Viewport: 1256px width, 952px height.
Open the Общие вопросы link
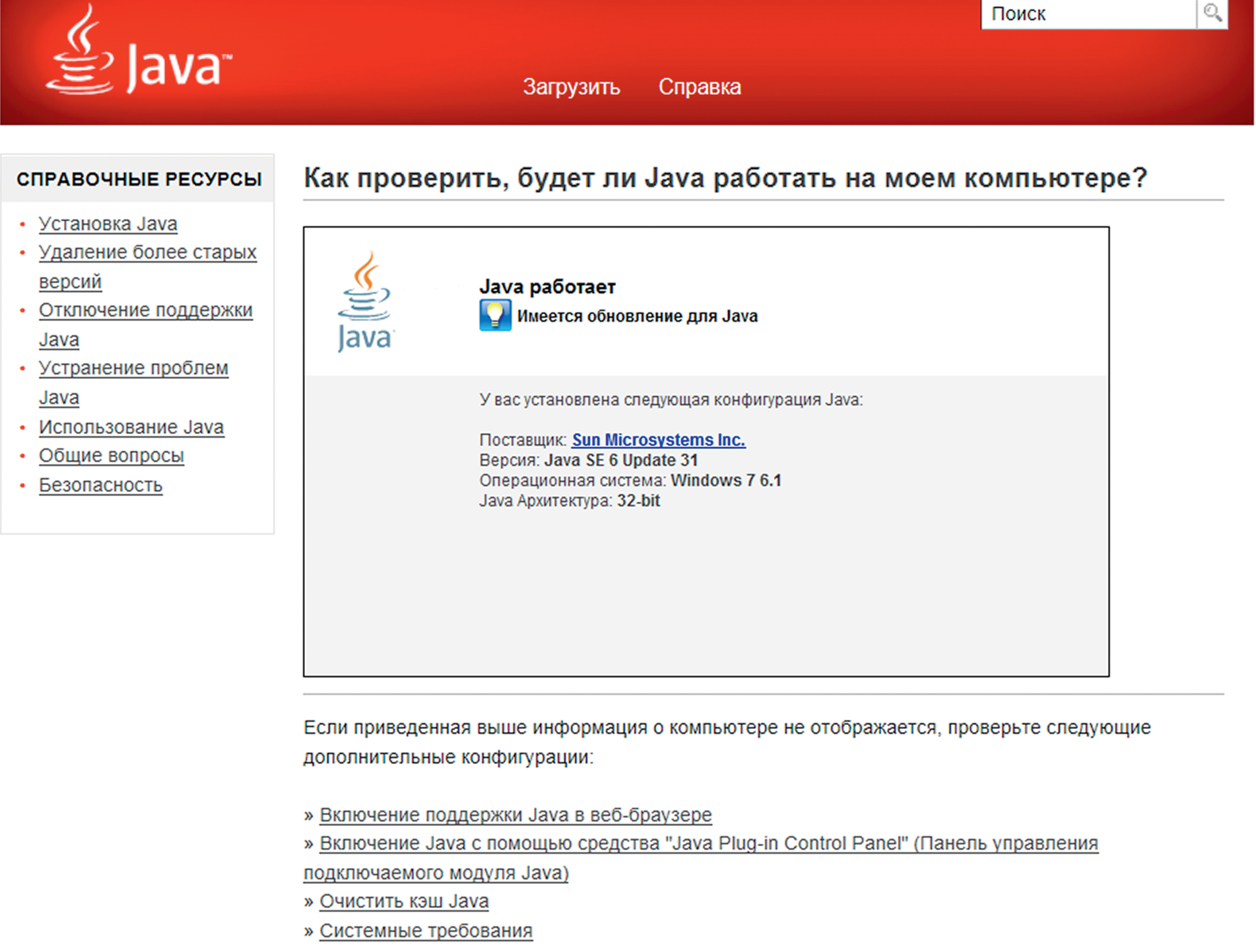(x=111, y=456)
